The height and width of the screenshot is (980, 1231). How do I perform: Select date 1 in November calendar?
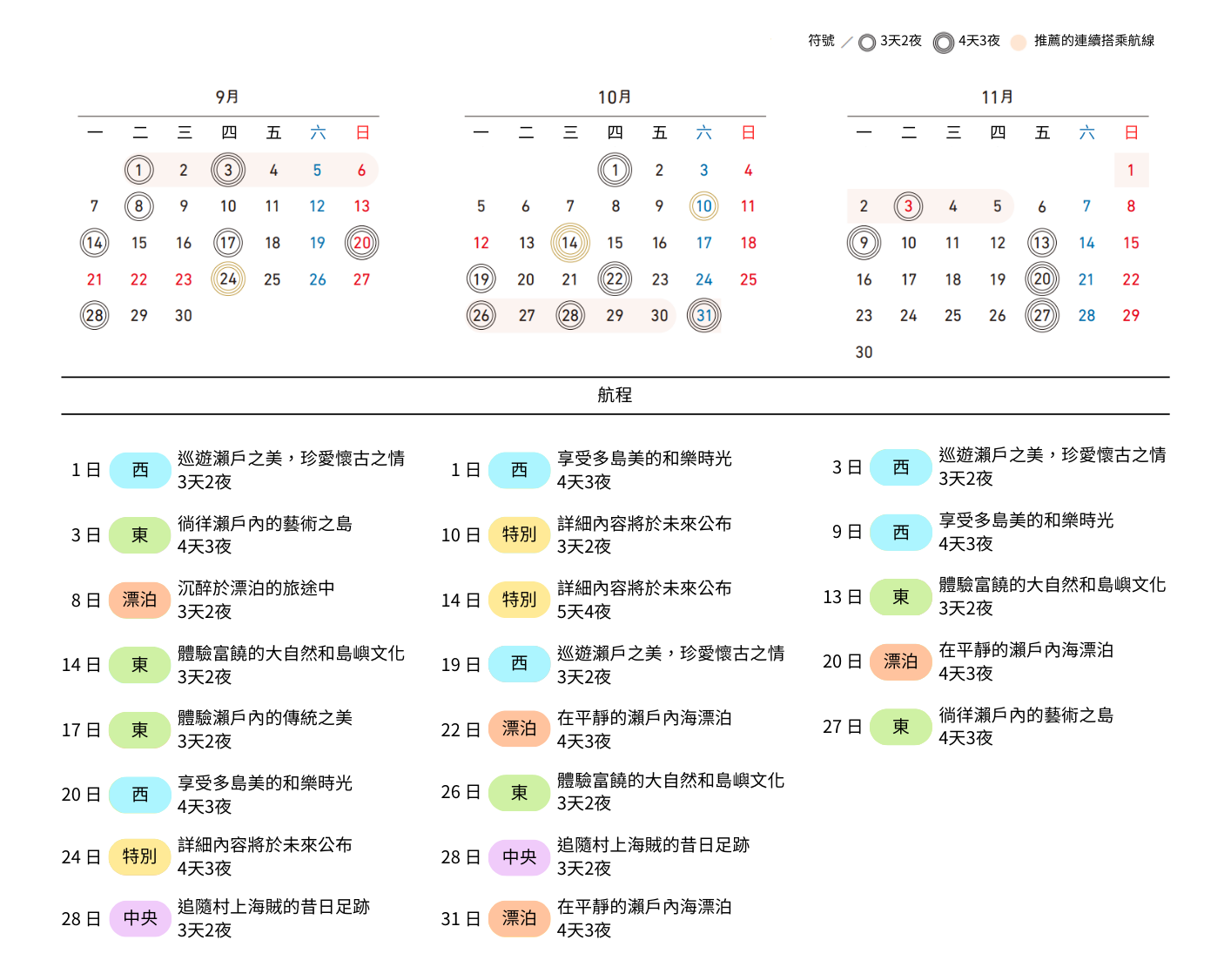click(1131, 171)
